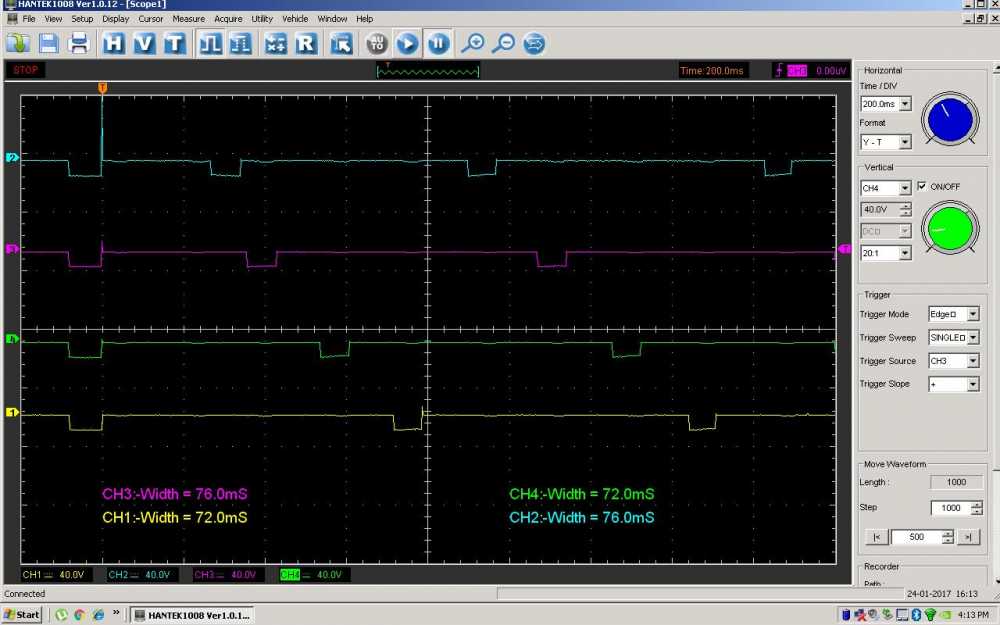1000x625 pixels.
Task: Open the Trigger Source dropdown set to CH3
Action: tap(952, 360)
